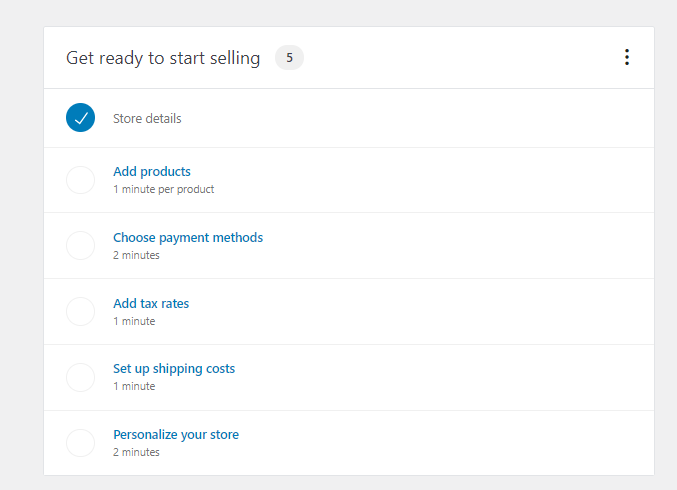This screenshot has height=490, width=677.
Task: Click the '1 minute' estimate under Add tax rates
Action: tap(134, 321)
